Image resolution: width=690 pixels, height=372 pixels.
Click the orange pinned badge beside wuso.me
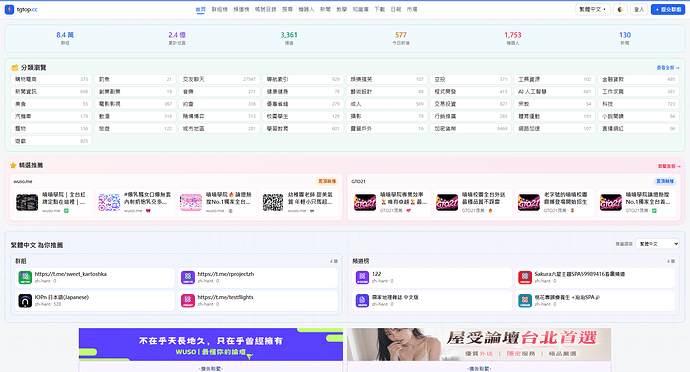tap(327, 181)
